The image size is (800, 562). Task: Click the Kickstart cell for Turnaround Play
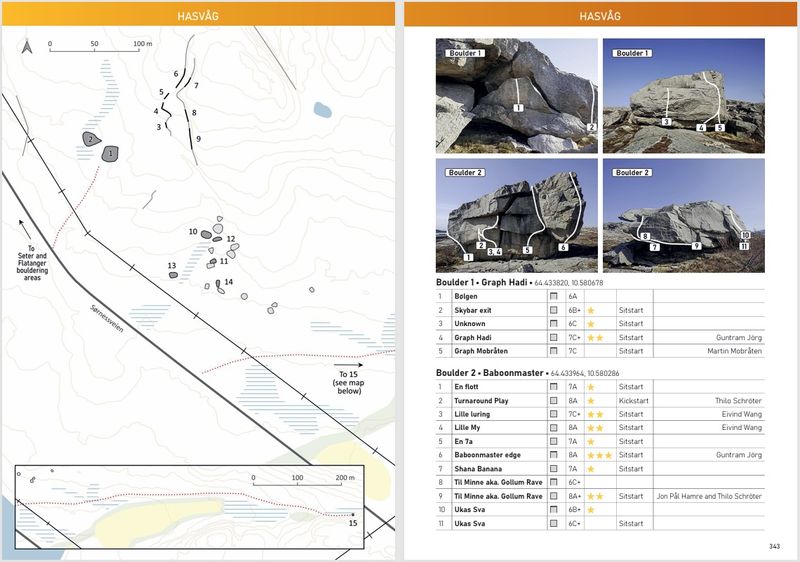click(634, 400)
